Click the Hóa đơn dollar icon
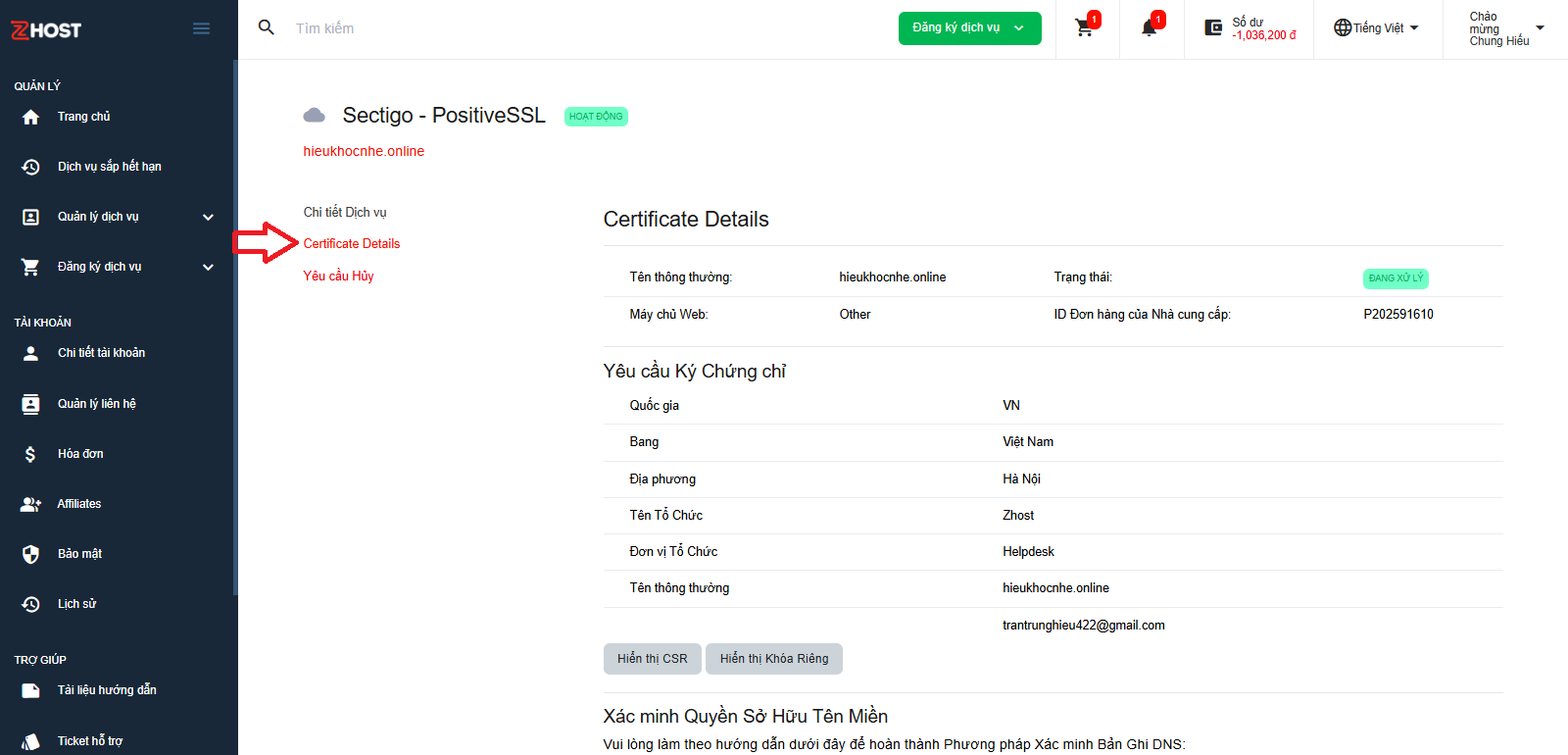The image size is (1568, 755). pos(30,454)
